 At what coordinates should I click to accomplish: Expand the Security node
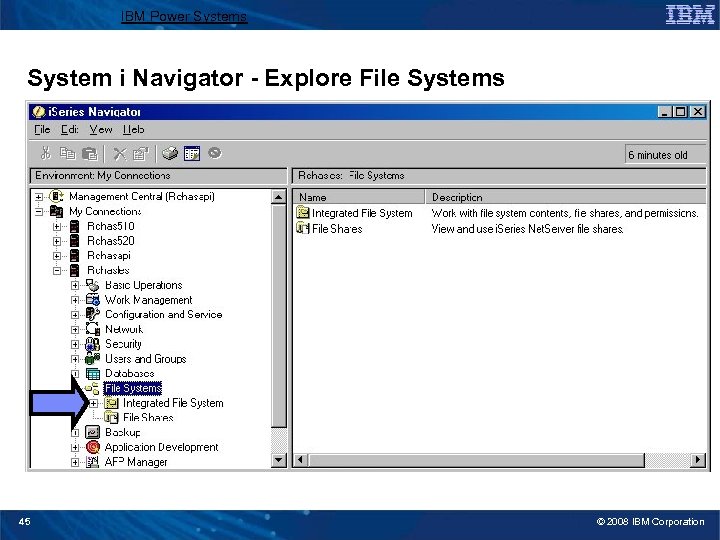(75, 344)
